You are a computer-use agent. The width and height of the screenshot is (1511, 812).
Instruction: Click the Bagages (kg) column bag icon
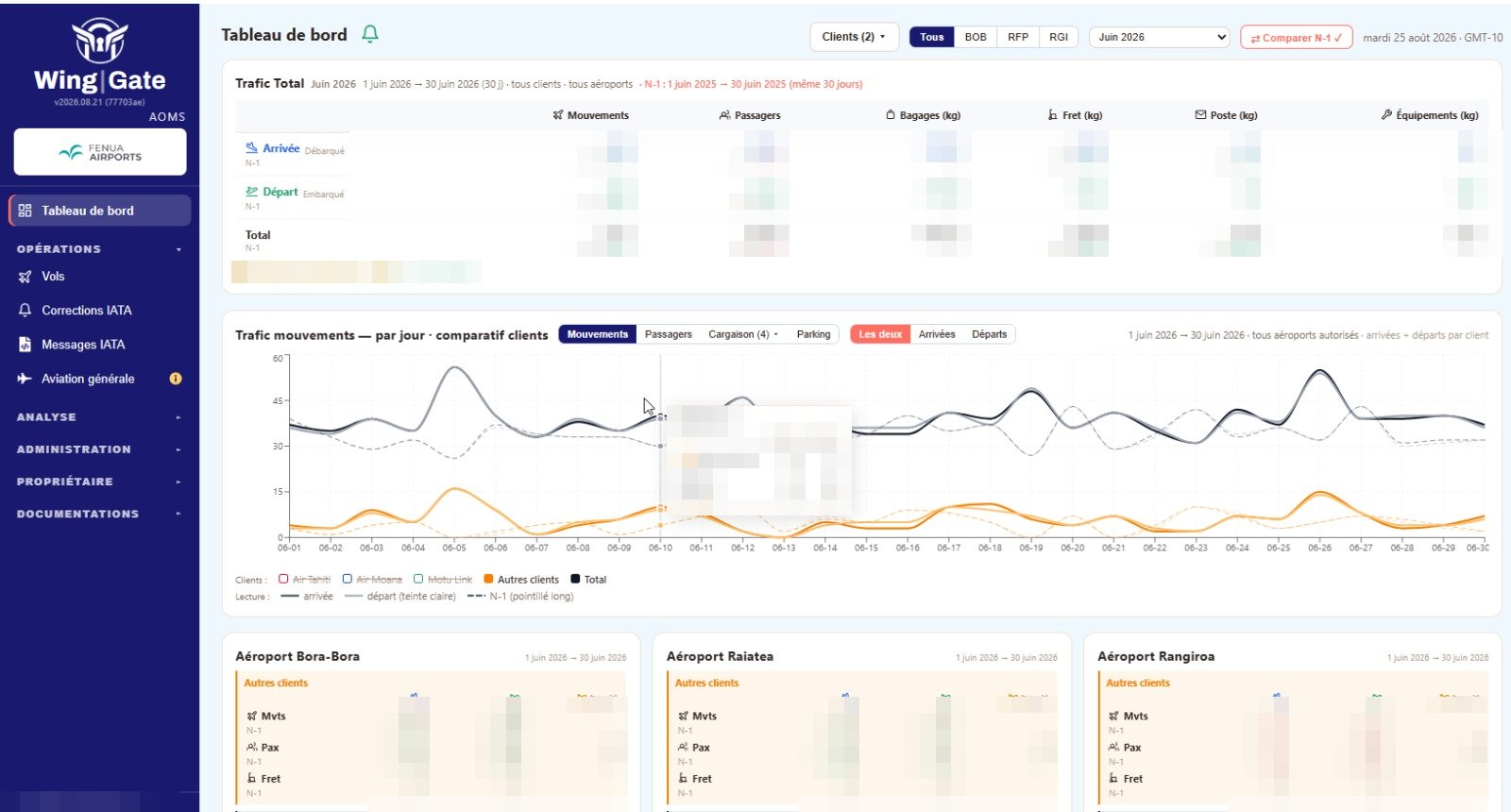click(x=891, y=115)
